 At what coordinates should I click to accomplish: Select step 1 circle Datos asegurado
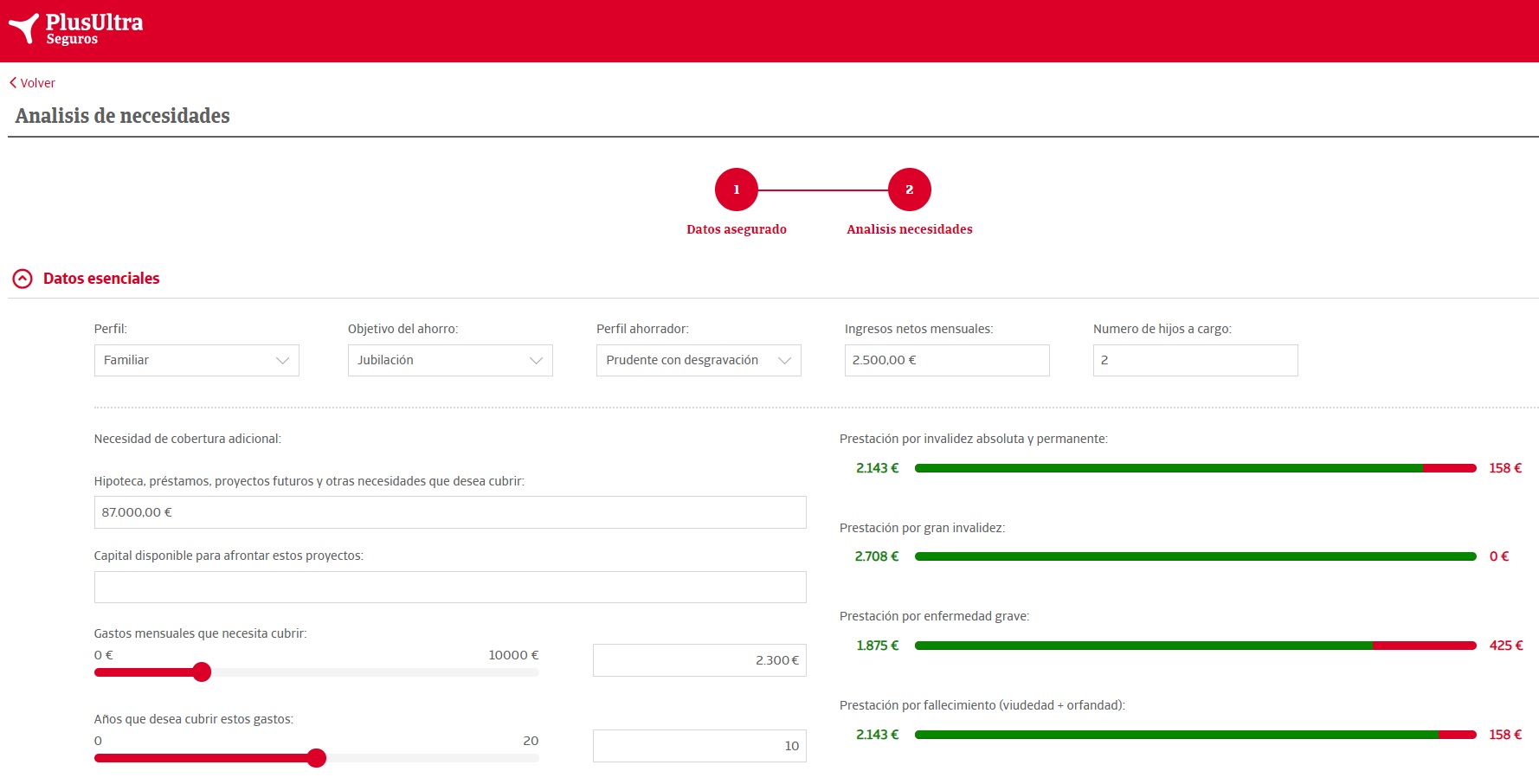coord(736,190)
